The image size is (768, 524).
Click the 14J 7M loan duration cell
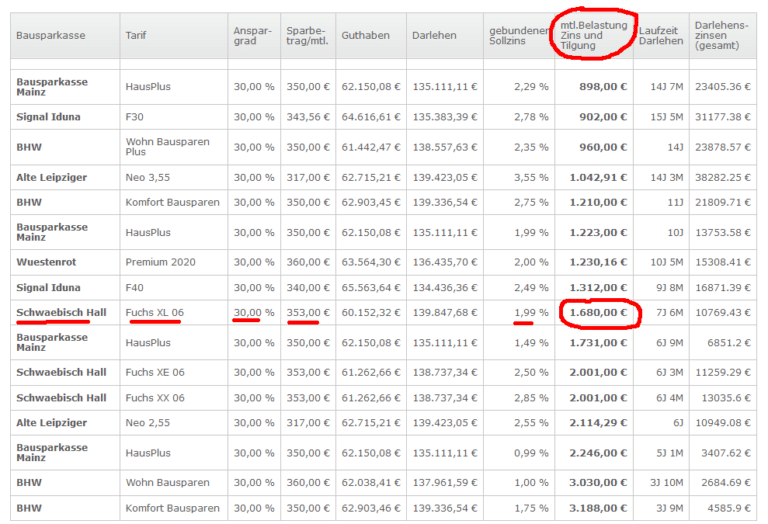tap(667, 87)
